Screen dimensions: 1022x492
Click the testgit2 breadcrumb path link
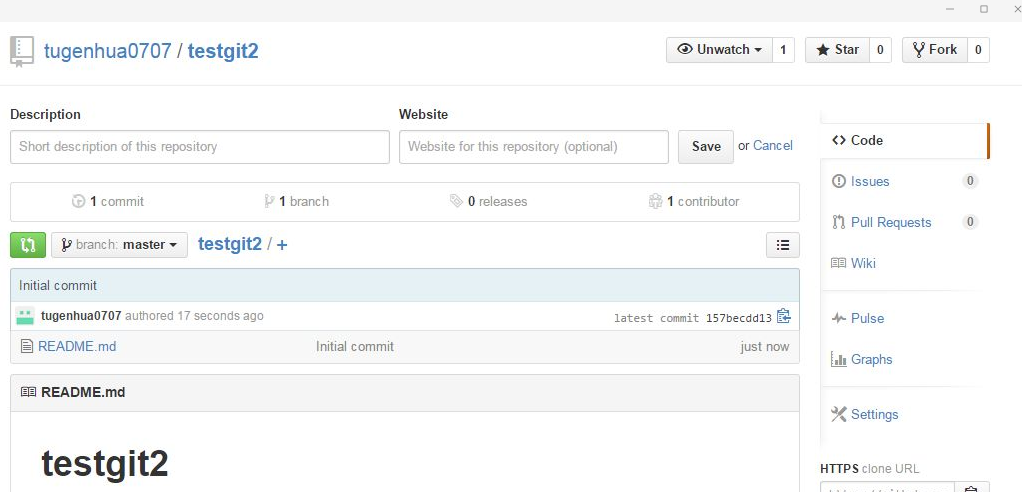pyautogui.click(x=229, y=244)
